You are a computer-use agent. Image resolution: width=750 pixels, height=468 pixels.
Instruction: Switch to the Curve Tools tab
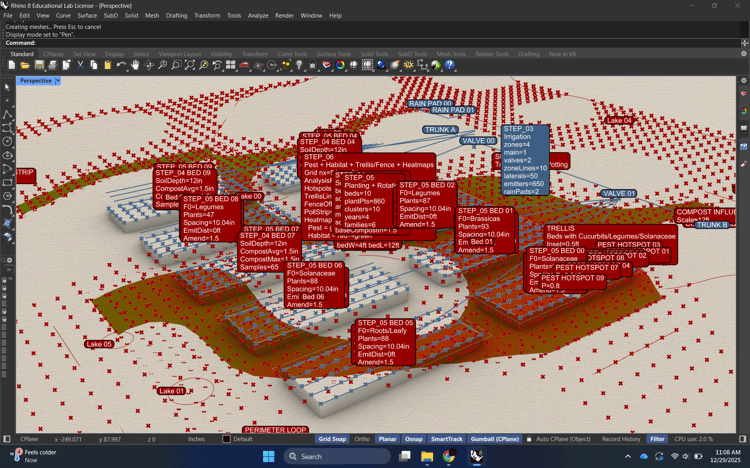pyautogui.click(x=292, y=54)
